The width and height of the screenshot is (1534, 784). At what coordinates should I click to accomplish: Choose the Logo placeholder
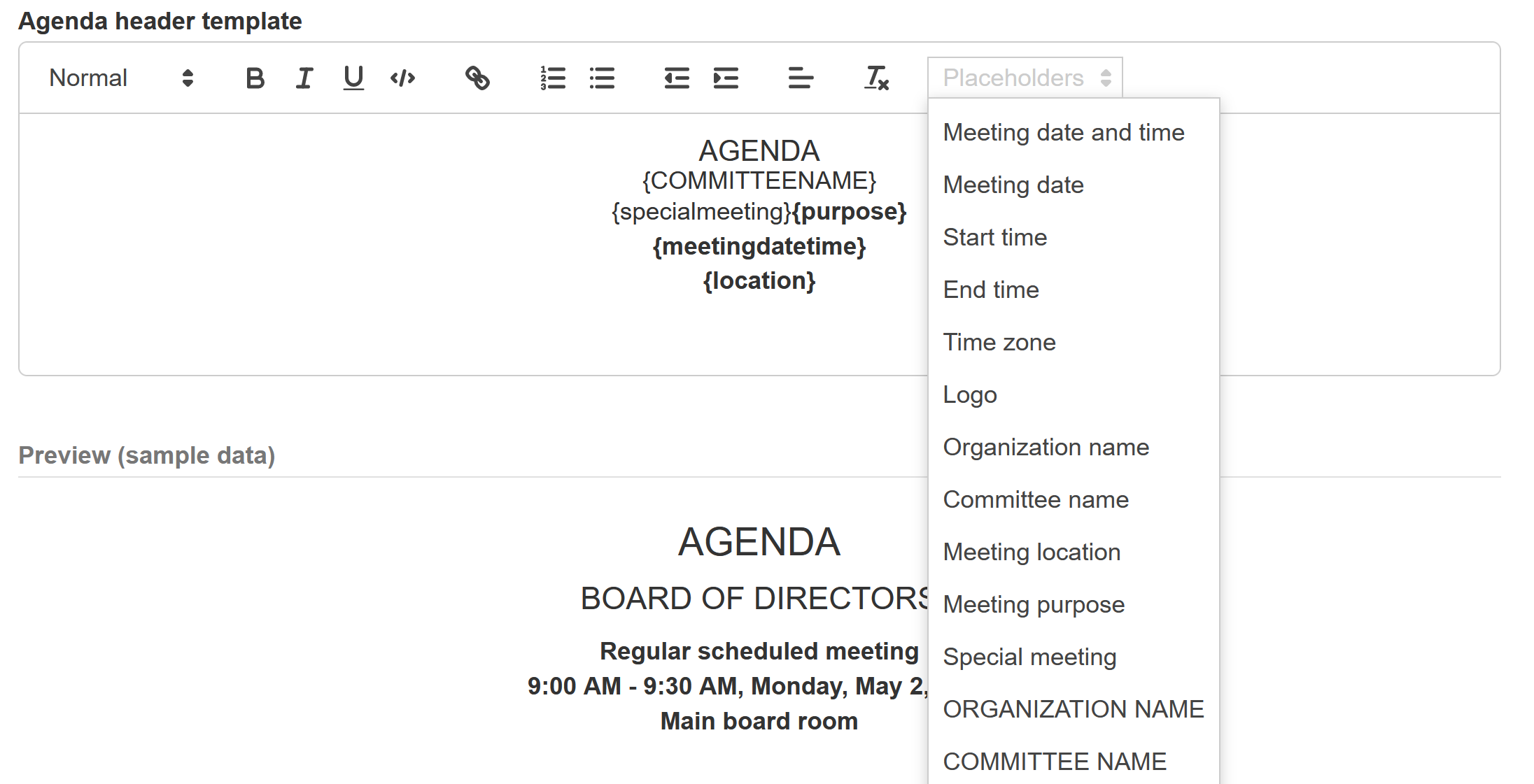[970, 395]
